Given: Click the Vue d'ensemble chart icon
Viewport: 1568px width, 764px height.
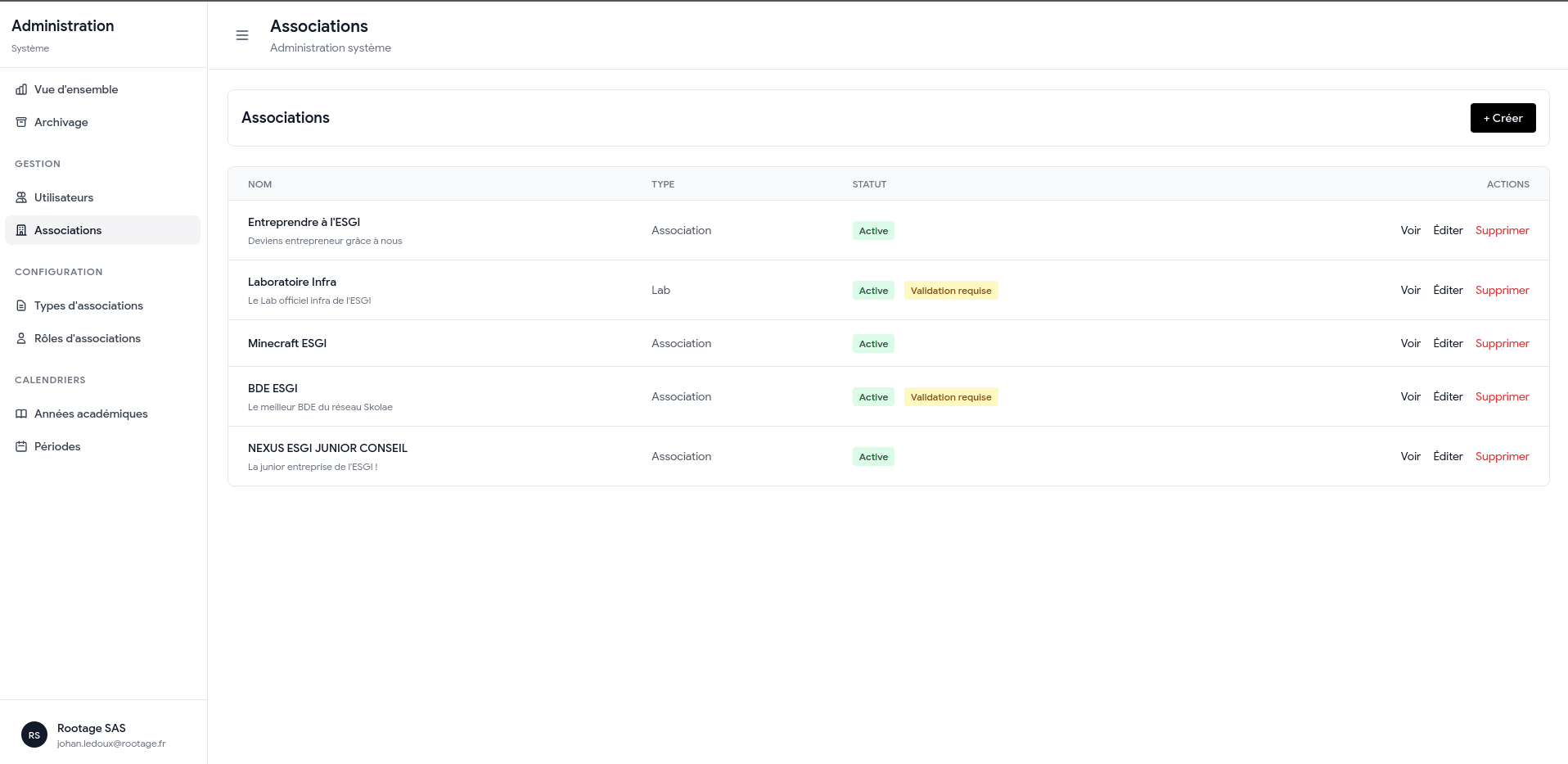Looking at the screenshot, I should tap(21, 89).
